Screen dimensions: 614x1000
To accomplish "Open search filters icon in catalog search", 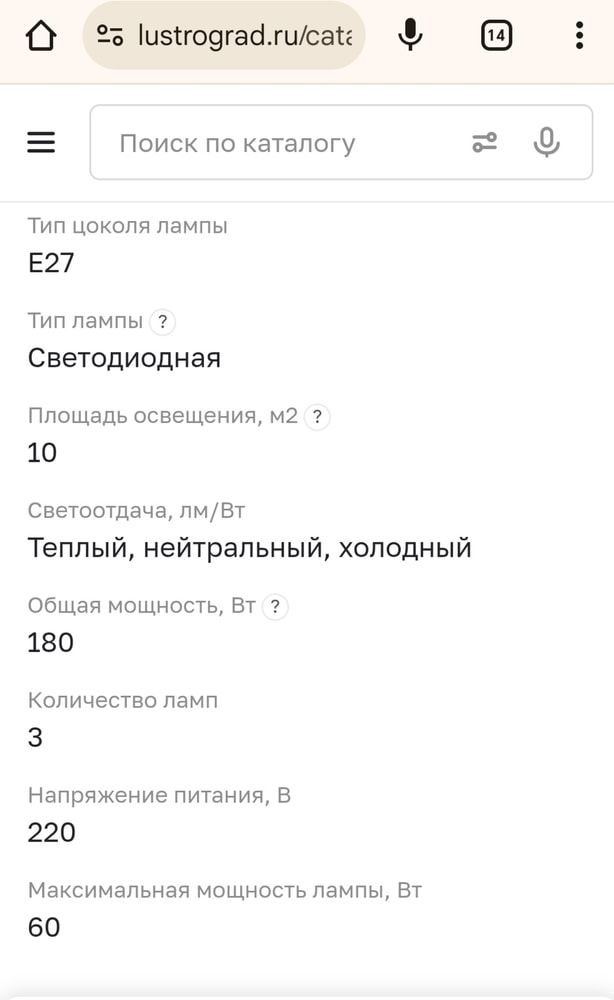I will (x=484, y=143).
